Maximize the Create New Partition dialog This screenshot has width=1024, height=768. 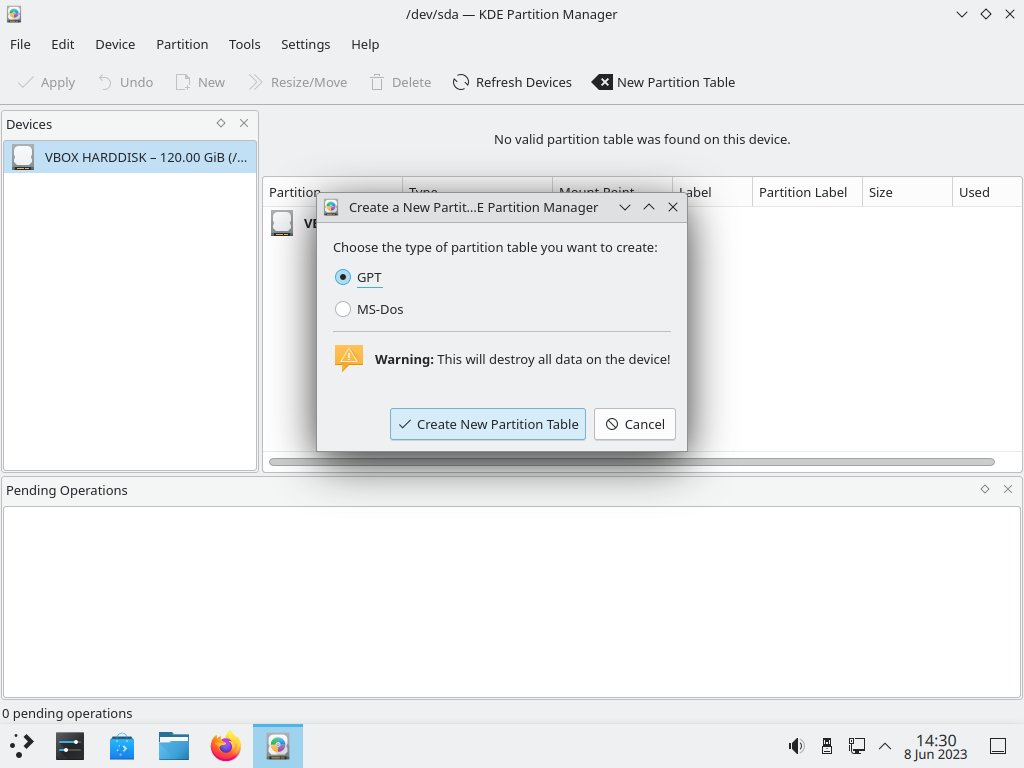648,207
